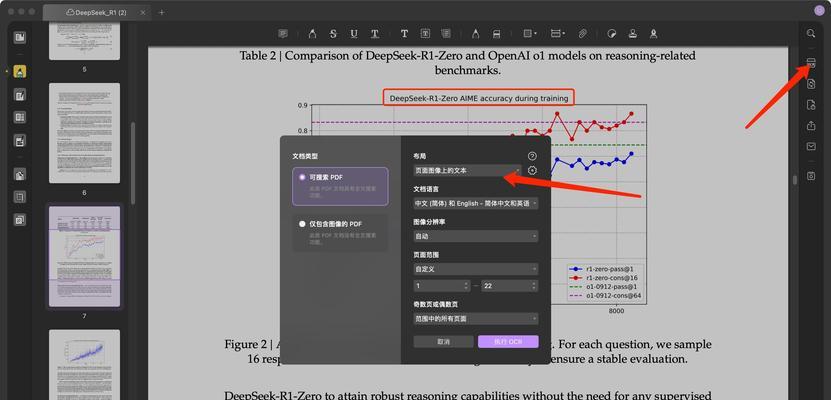Select the squiggly underline T tool
The width and height of the screenshot is (831, 400).
pyautogui.click(x=375, y=34)
